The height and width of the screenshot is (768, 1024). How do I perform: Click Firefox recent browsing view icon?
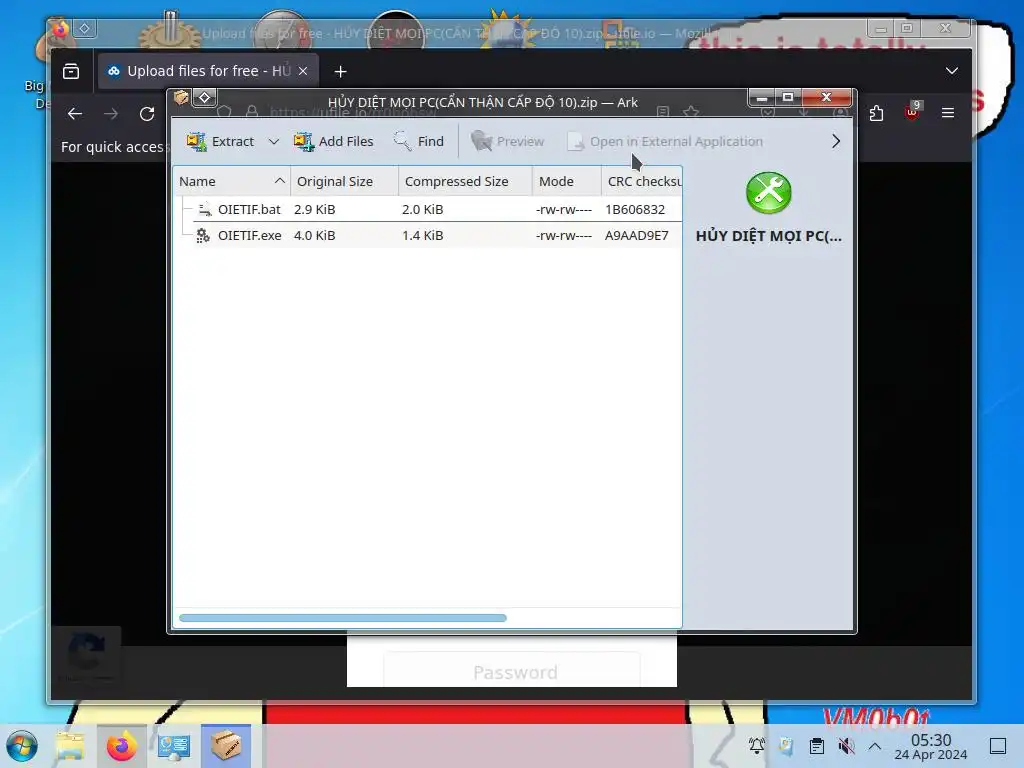pos(71,71)
